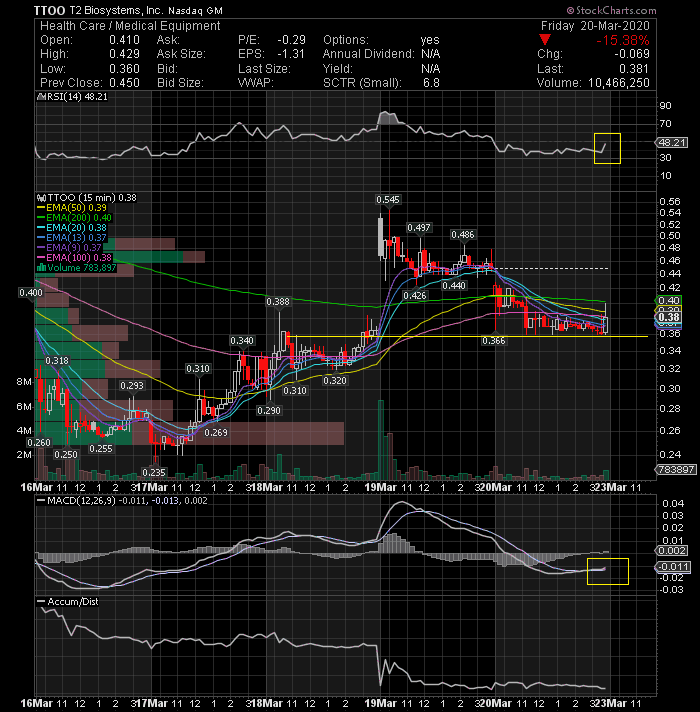The width and height of the screenshot is (700, 712).
Task: Click the 0.293 price label
Action: click(x=132, y=386)
